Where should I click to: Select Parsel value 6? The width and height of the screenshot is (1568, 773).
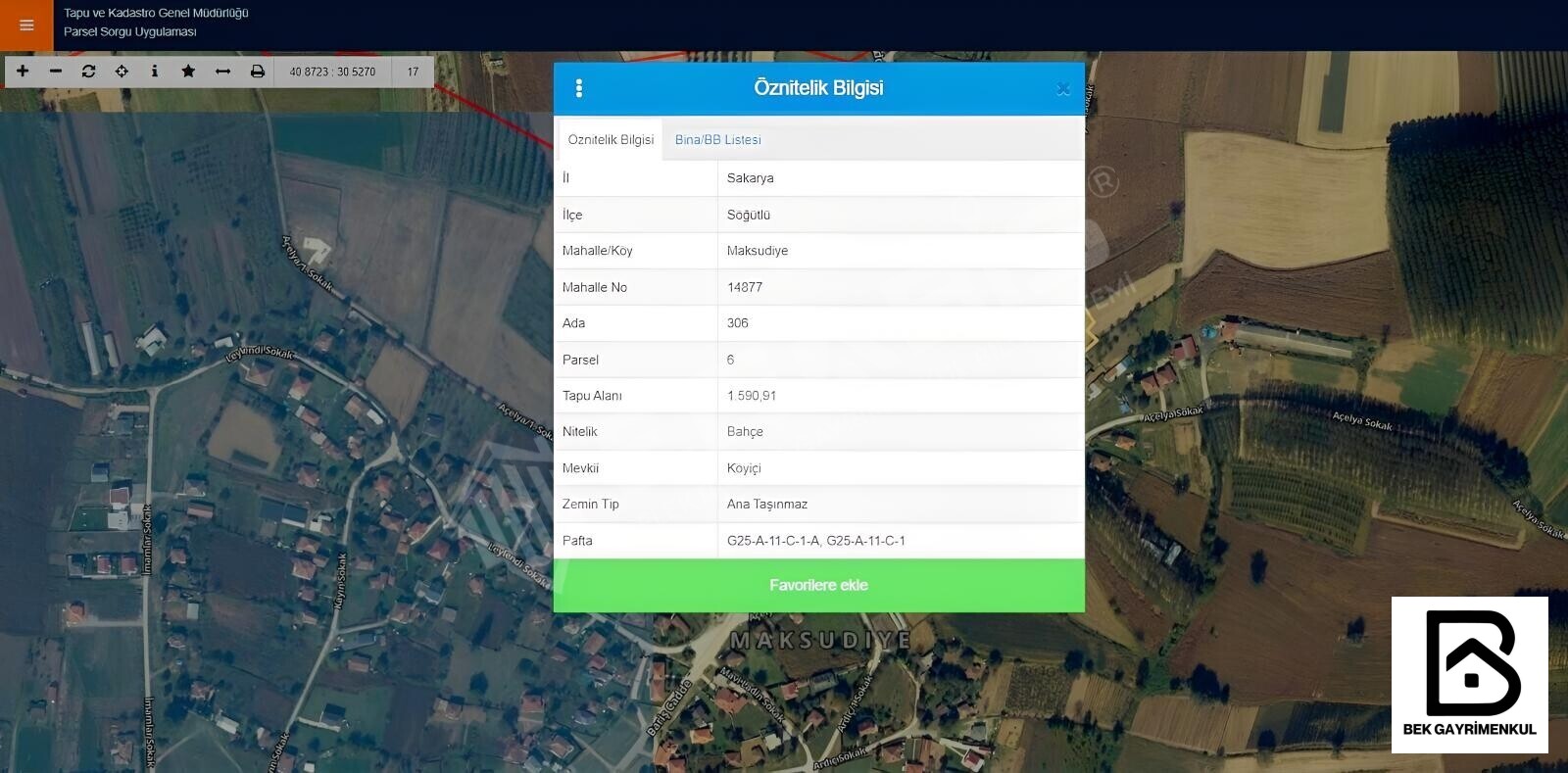(x=731, y=360)
